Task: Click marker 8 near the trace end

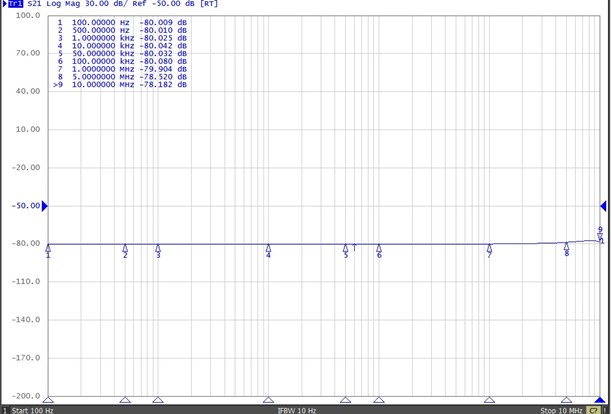Action: 566,246
